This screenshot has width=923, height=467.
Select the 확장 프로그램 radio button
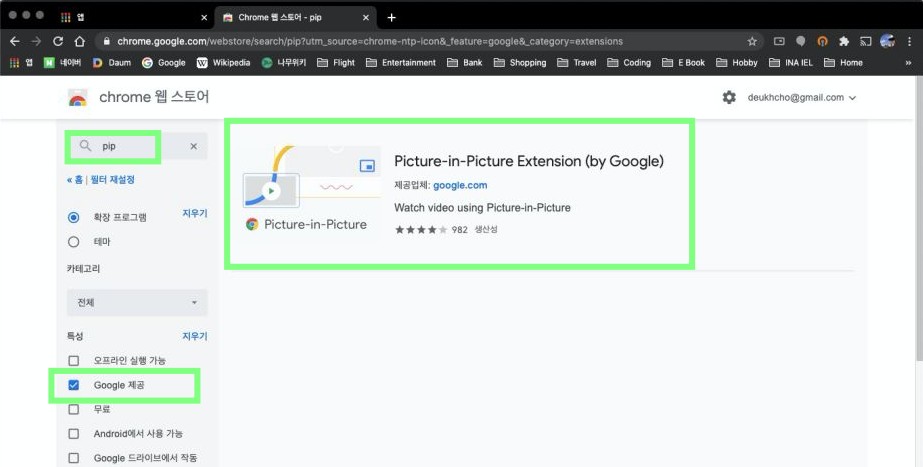tap(73, 217)
